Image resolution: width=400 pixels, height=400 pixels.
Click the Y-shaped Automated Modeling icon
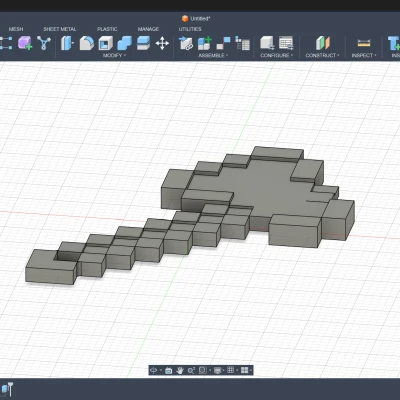(x=44, y=43)
